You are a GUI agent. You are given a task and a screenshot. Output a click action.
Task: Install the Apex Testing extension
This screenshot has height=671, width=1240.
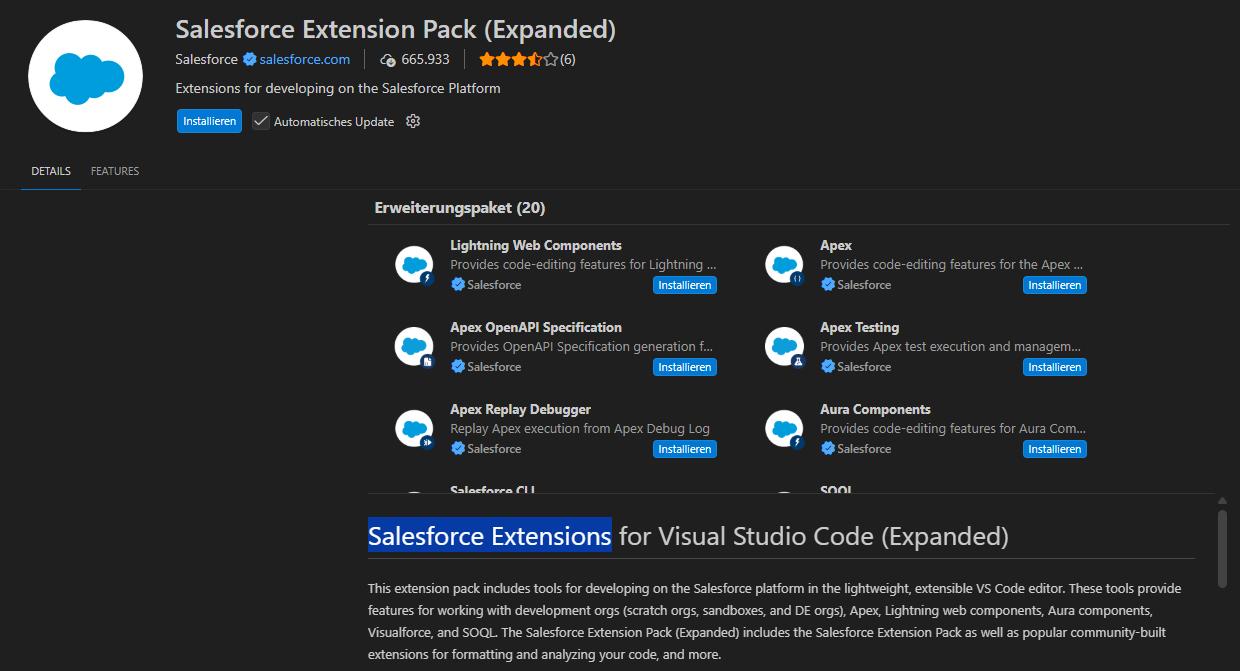(1055, 367)
